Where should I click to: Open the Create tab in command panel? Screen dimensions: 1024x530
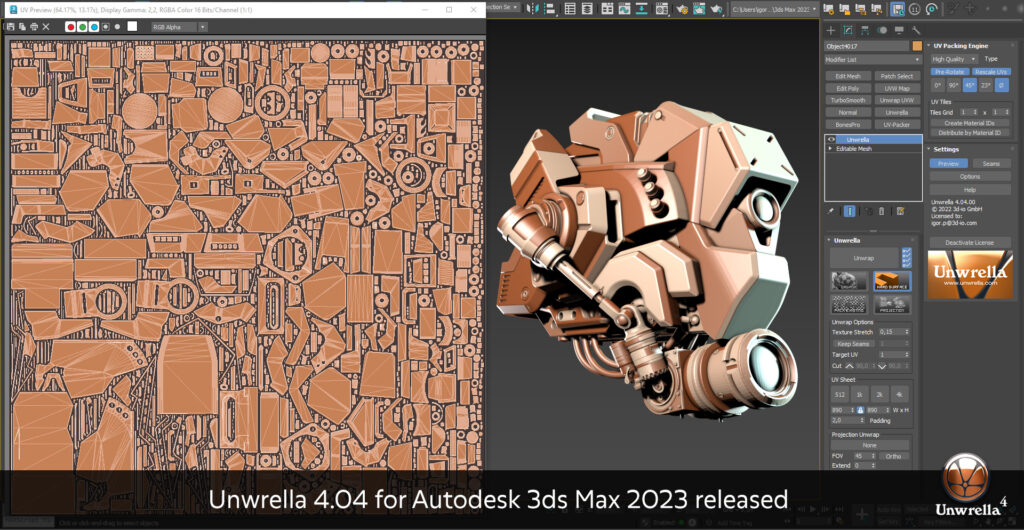(831, 30)
